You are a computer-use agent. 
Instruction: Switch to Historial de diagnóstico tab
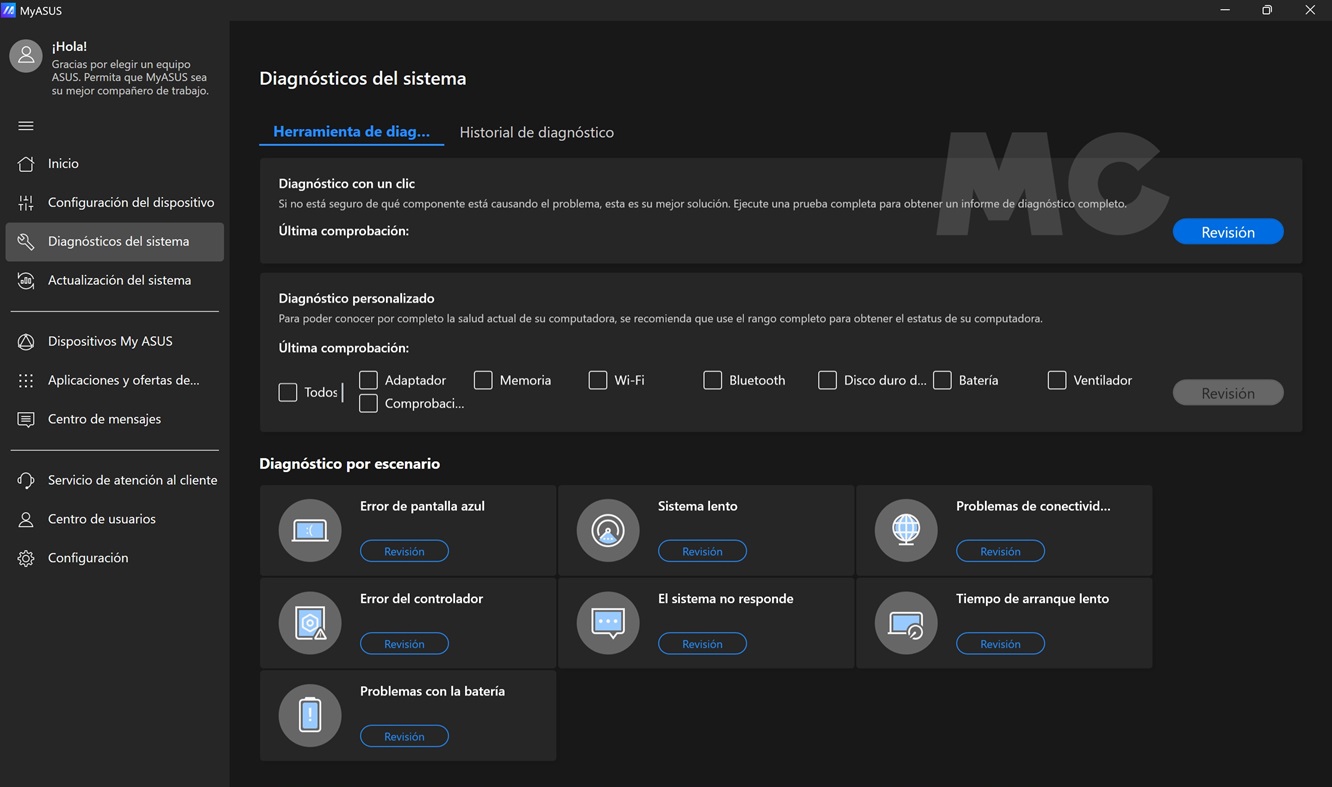click(536, 133)
